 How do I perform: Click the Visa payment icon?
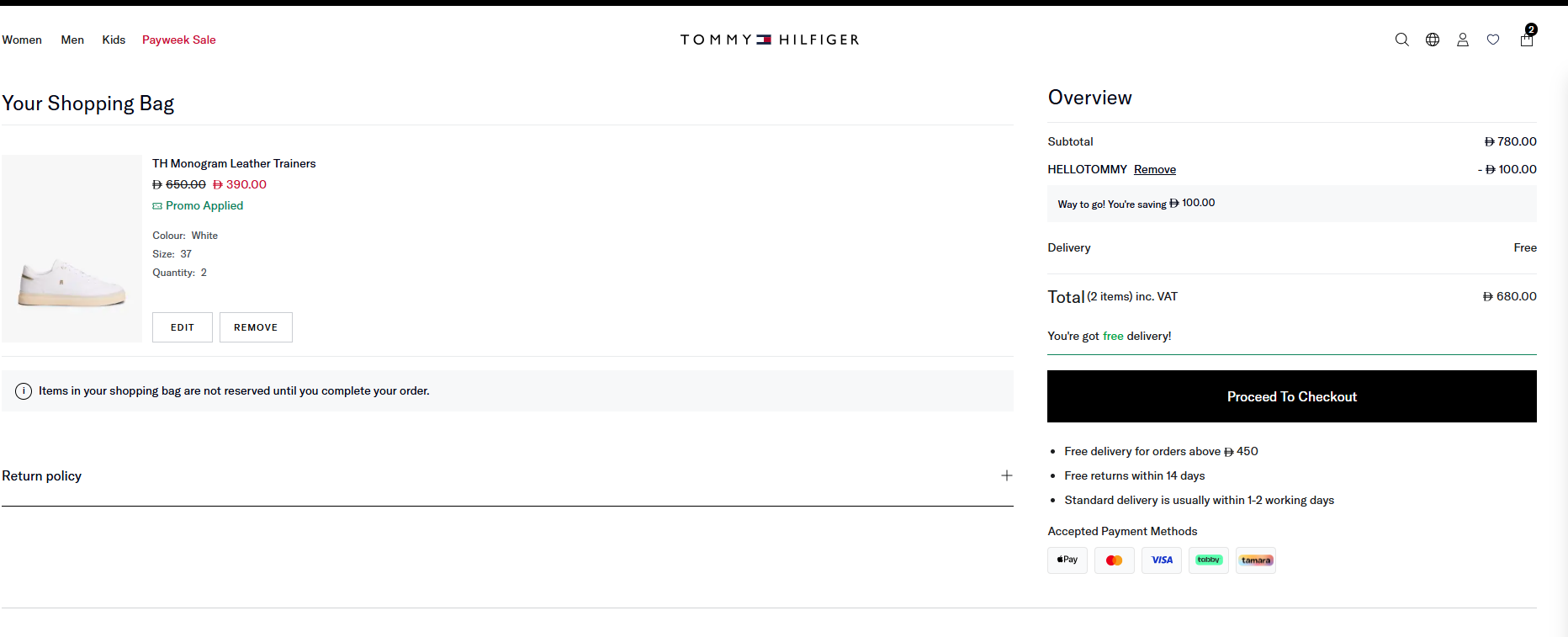coord(1162,560)
